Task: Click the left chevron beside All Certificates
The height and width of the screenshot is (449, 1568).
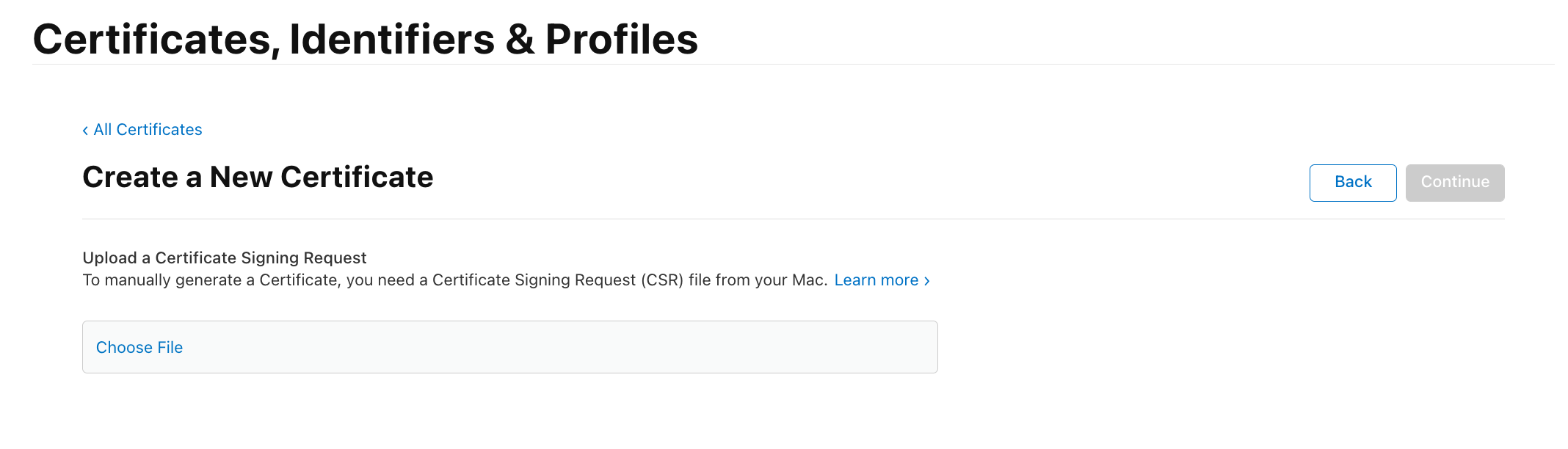Action: (85, 131)
